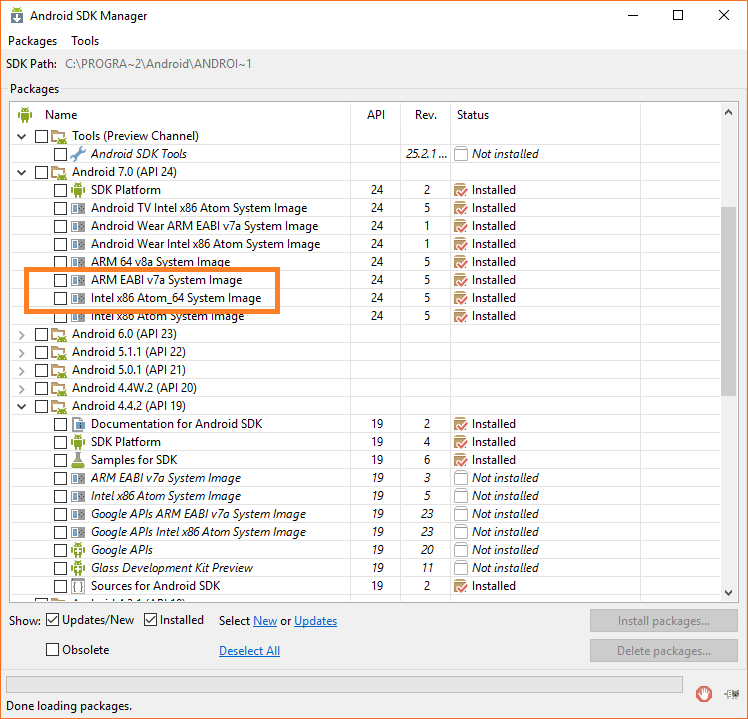
Task: Click the log window icon in bottom corner
Action: tap(732, 693)
